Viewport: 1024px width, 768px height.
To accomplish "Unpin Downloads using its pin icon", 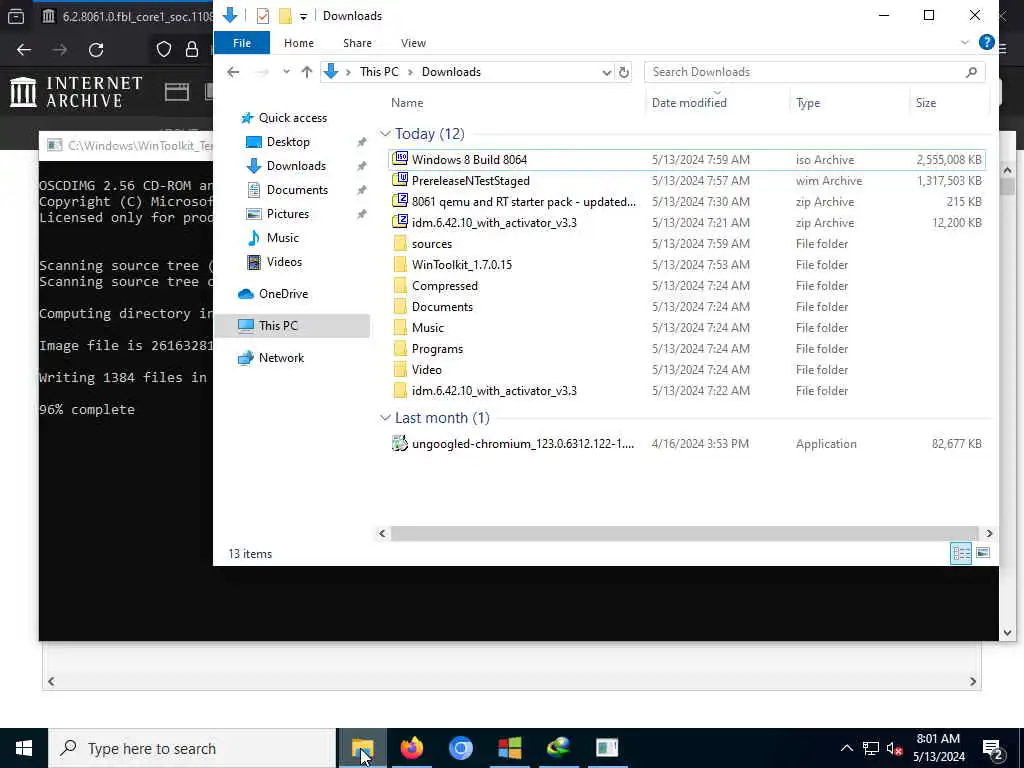I will 361,166.
